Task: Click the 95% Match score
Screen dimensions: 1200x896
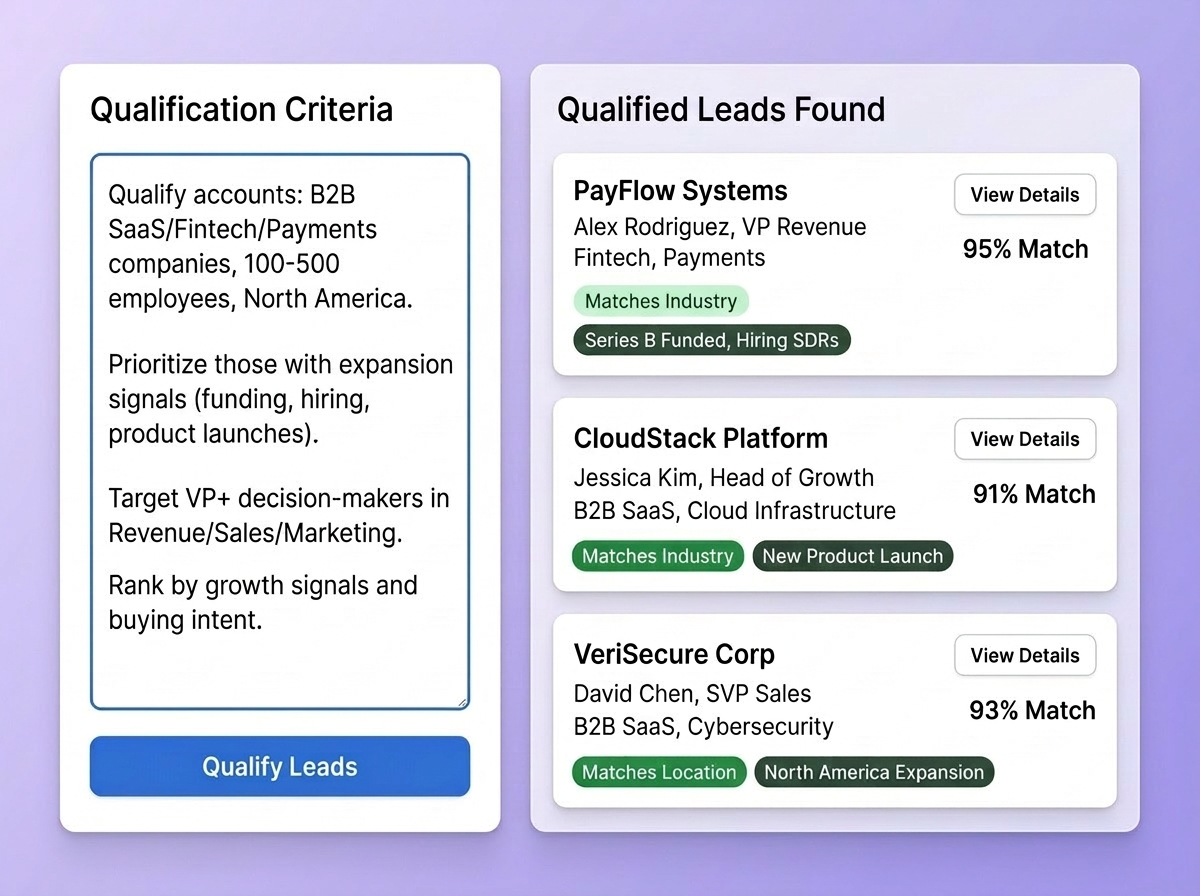Action: point(1025,249)
